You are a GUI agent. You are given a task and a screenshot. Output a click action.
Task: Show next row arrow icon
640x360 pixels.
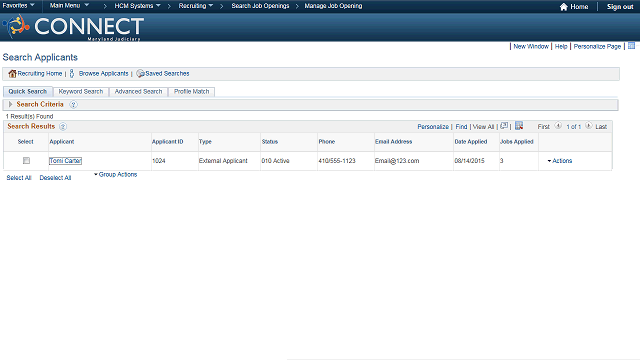(x=589, y=126)
